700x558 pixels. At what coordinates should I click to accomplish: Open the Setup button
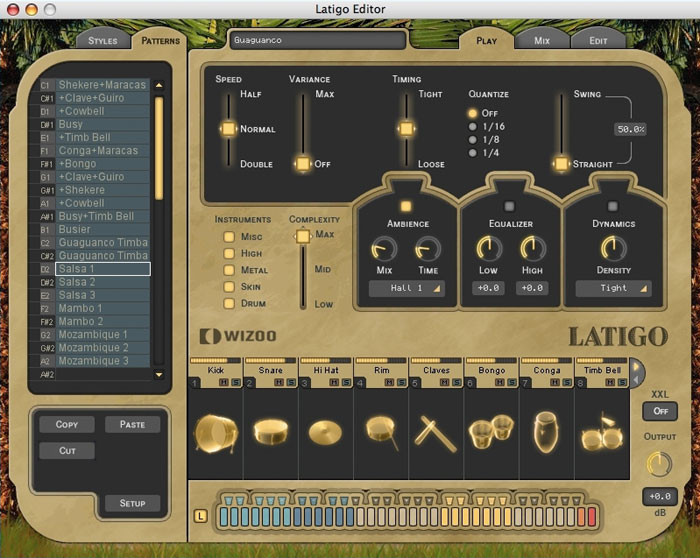132,504
